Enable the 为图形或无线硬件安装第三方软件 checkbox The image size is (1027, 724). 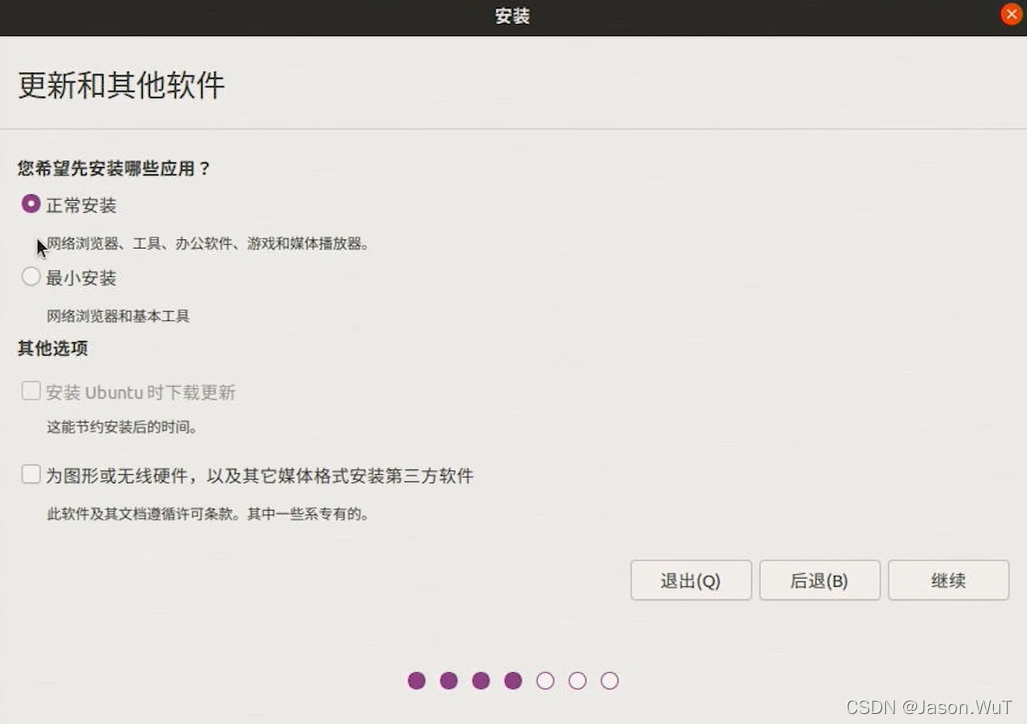[31, 475]
